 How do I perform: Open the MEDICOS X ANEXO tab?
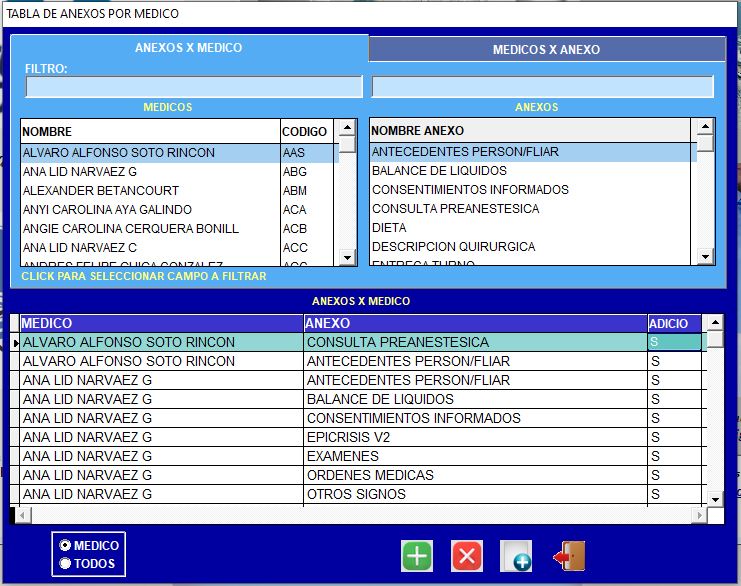pyautogui.click(x=547, y=50)
